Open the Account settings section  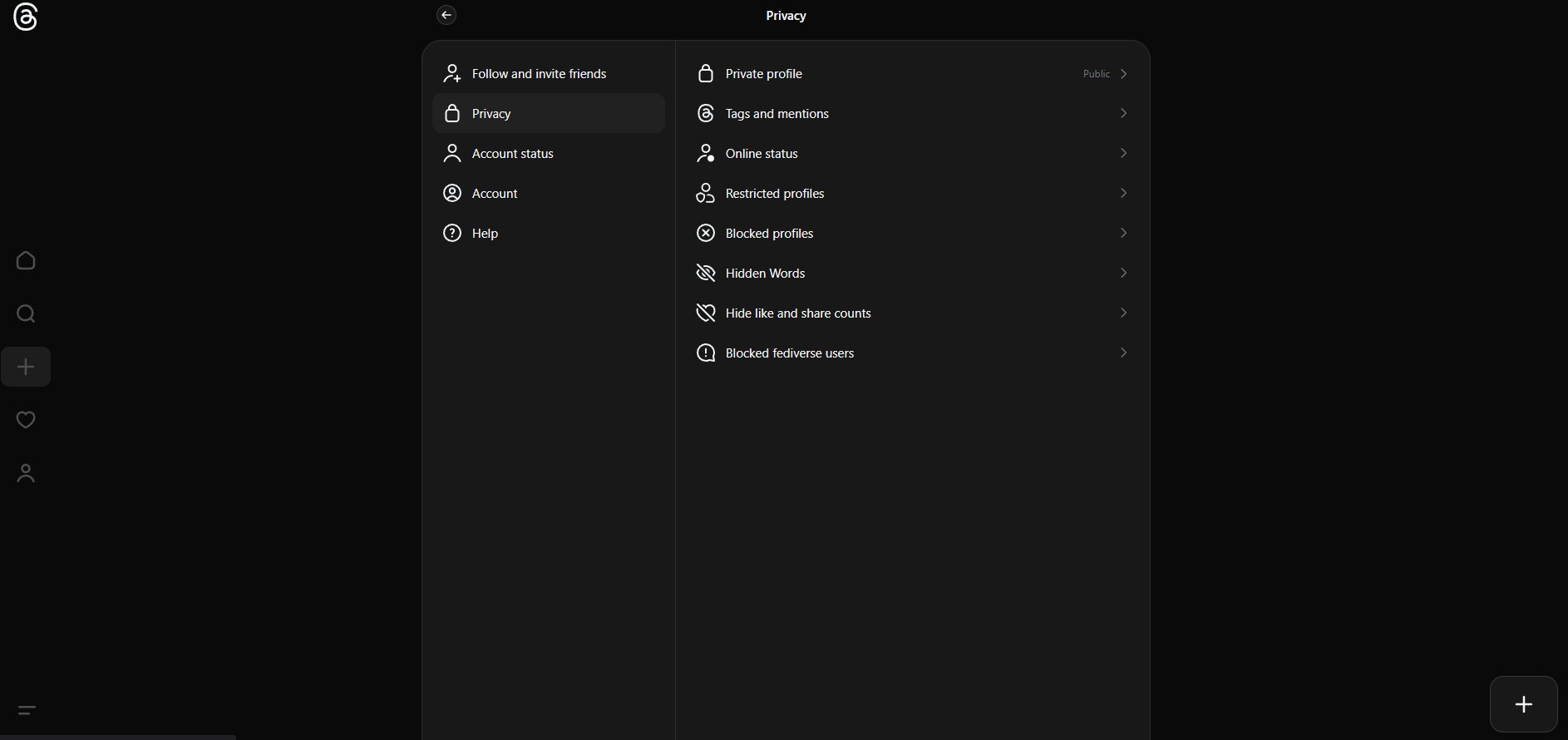[x=495, y=194]
